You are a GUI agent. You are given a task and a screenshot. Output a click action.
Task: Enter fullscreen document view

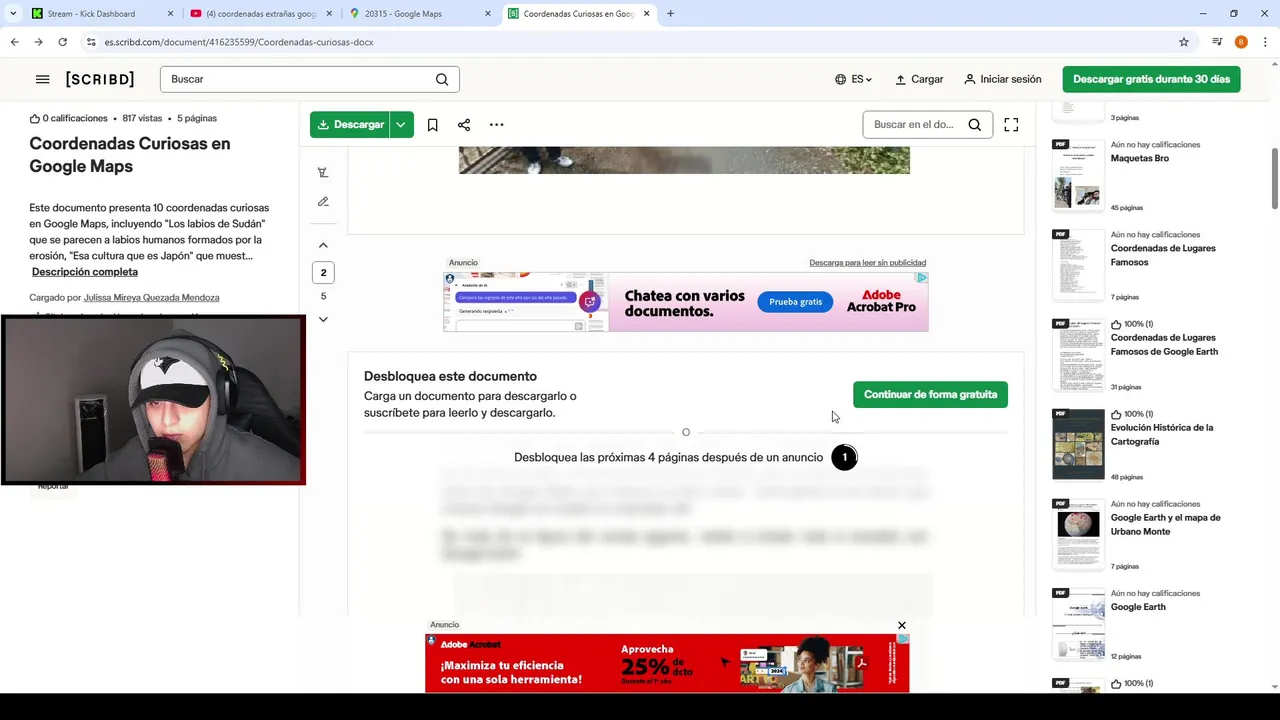pos(1011,125)
